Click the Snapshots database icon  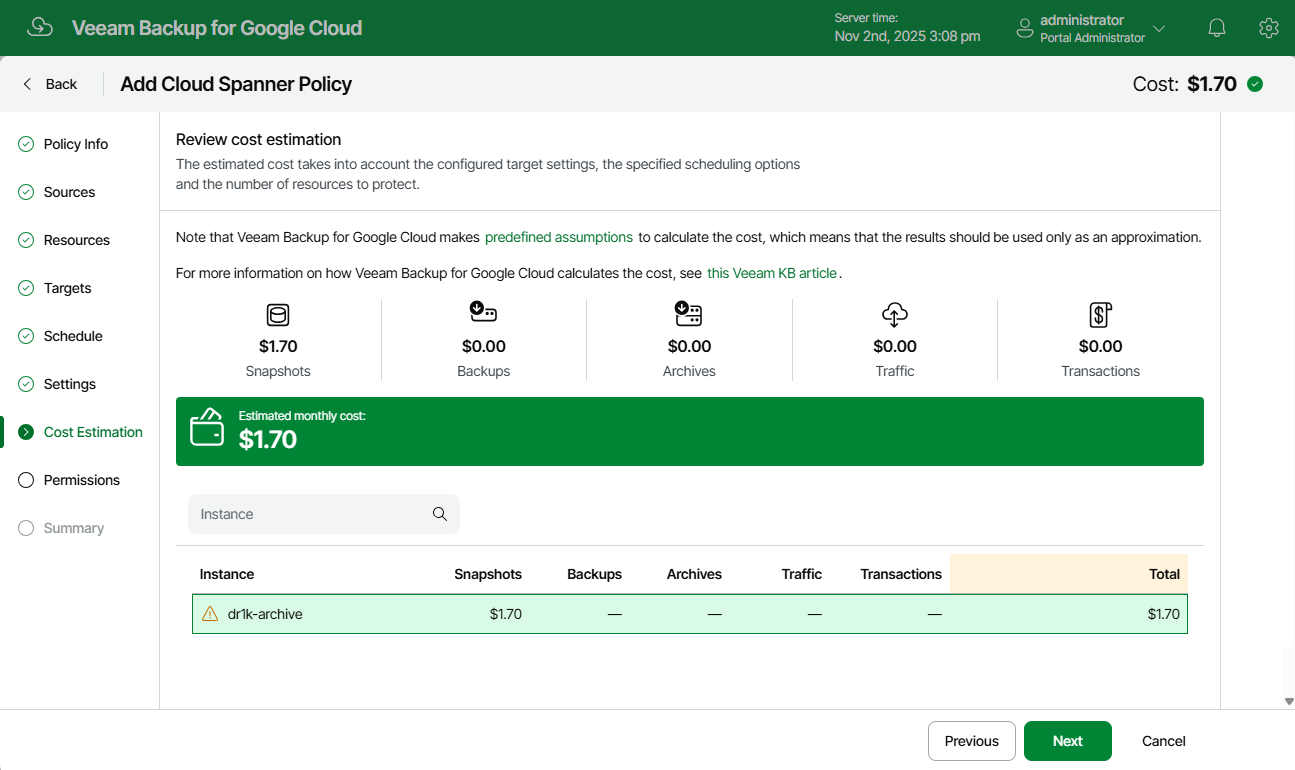click(x=278, y=315)
